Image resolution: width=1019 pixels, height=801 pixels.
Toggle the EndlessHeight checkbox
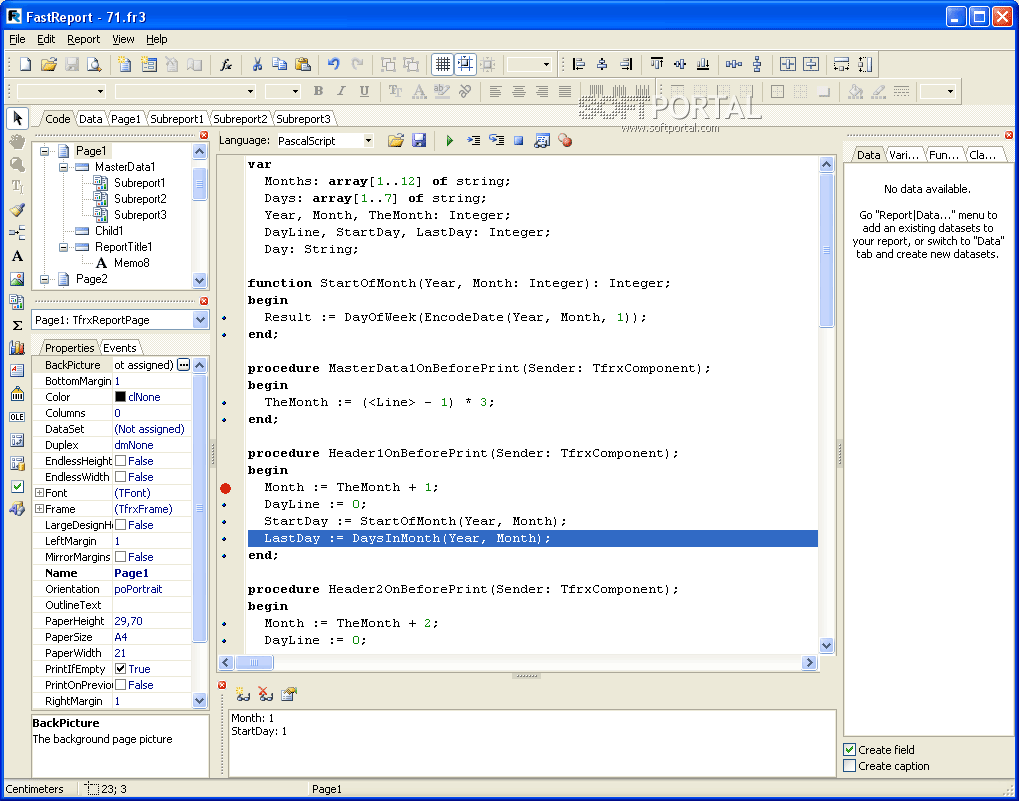(120, 461)
